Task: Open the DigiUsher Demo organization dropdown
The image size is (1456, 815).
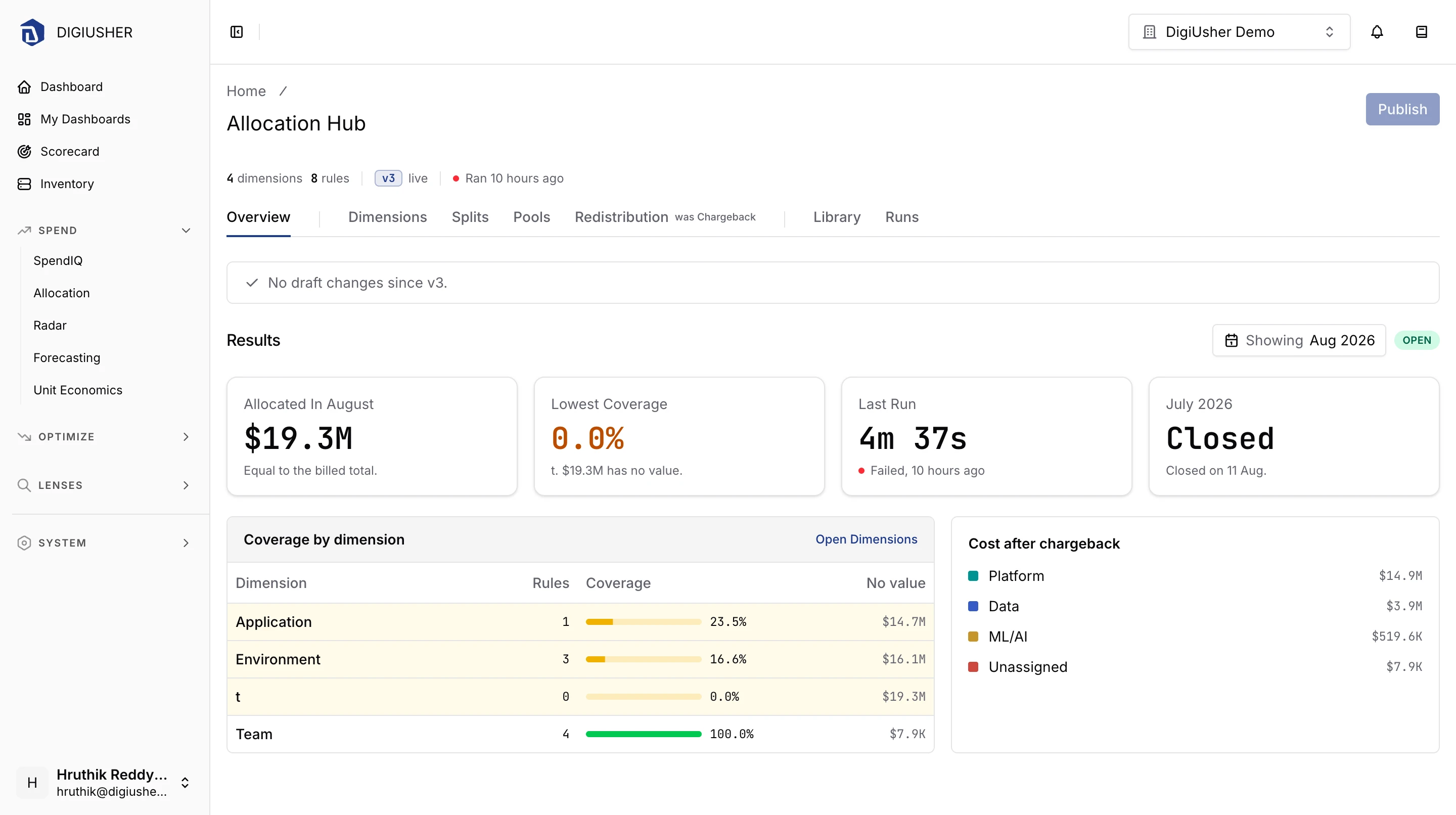Action: click(x=1240, y=32)
